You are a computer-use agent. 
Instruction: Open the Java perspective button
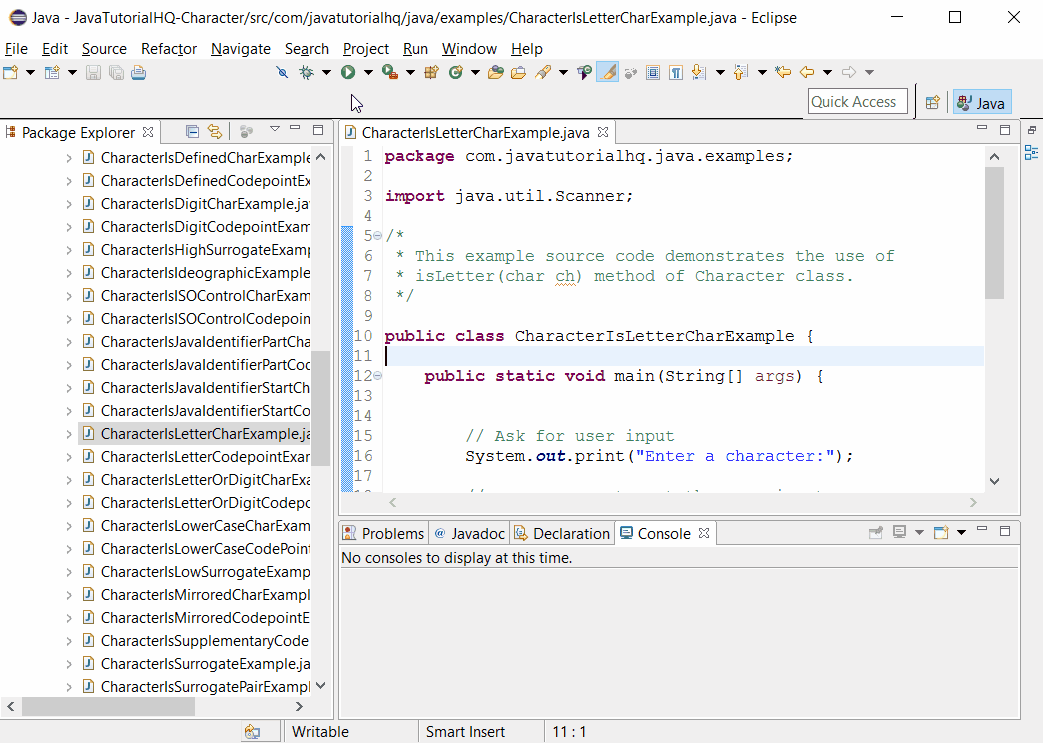coord(981,102)
